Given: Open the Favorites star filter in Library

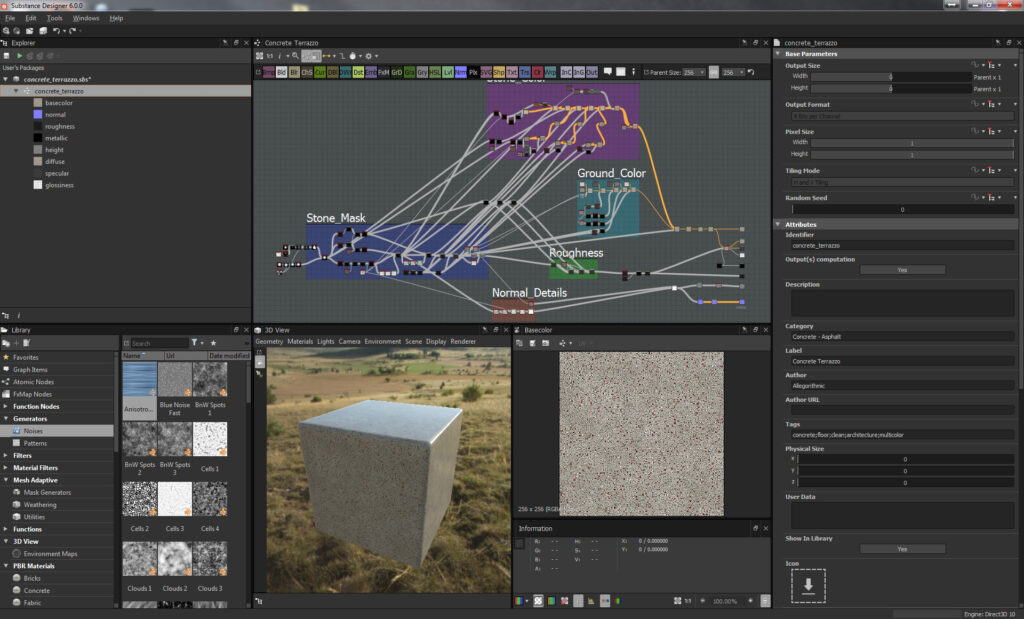Looking at the screenshot, I should tap(213, 343).
